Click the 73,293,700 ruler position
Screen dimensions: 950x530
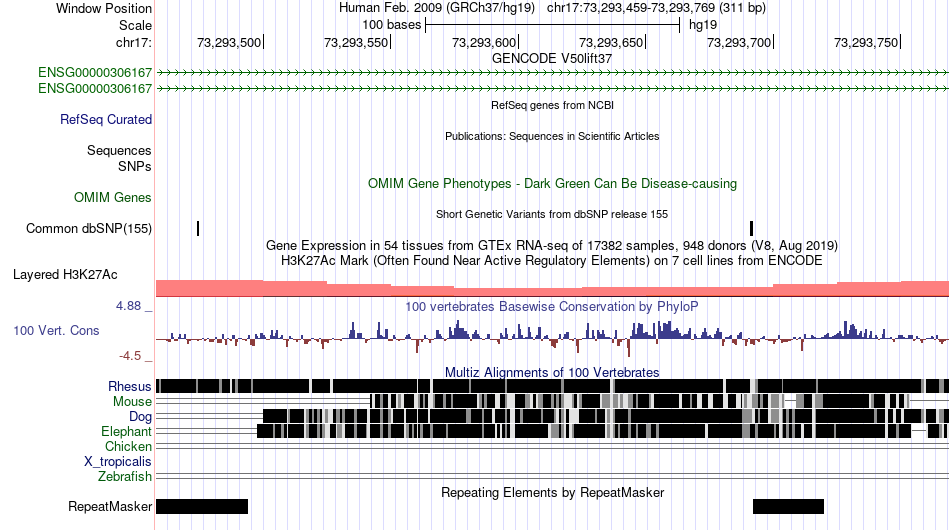point(739,42)
